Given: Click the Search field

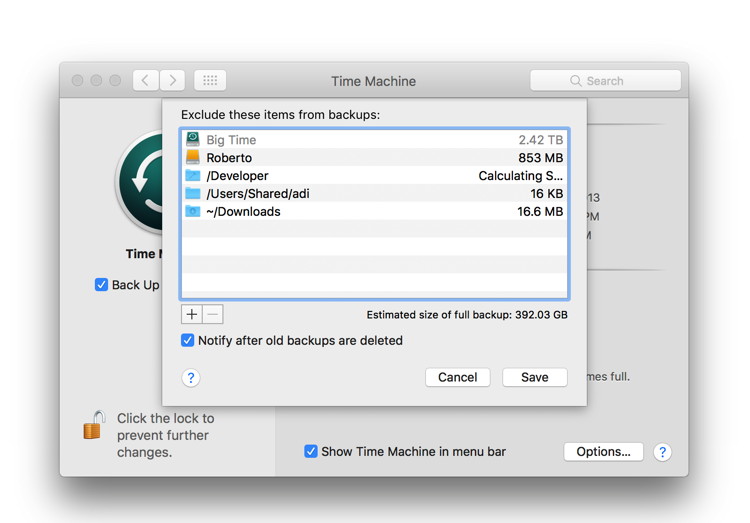Looking at the screenshot, I should (x=605, y=80).
